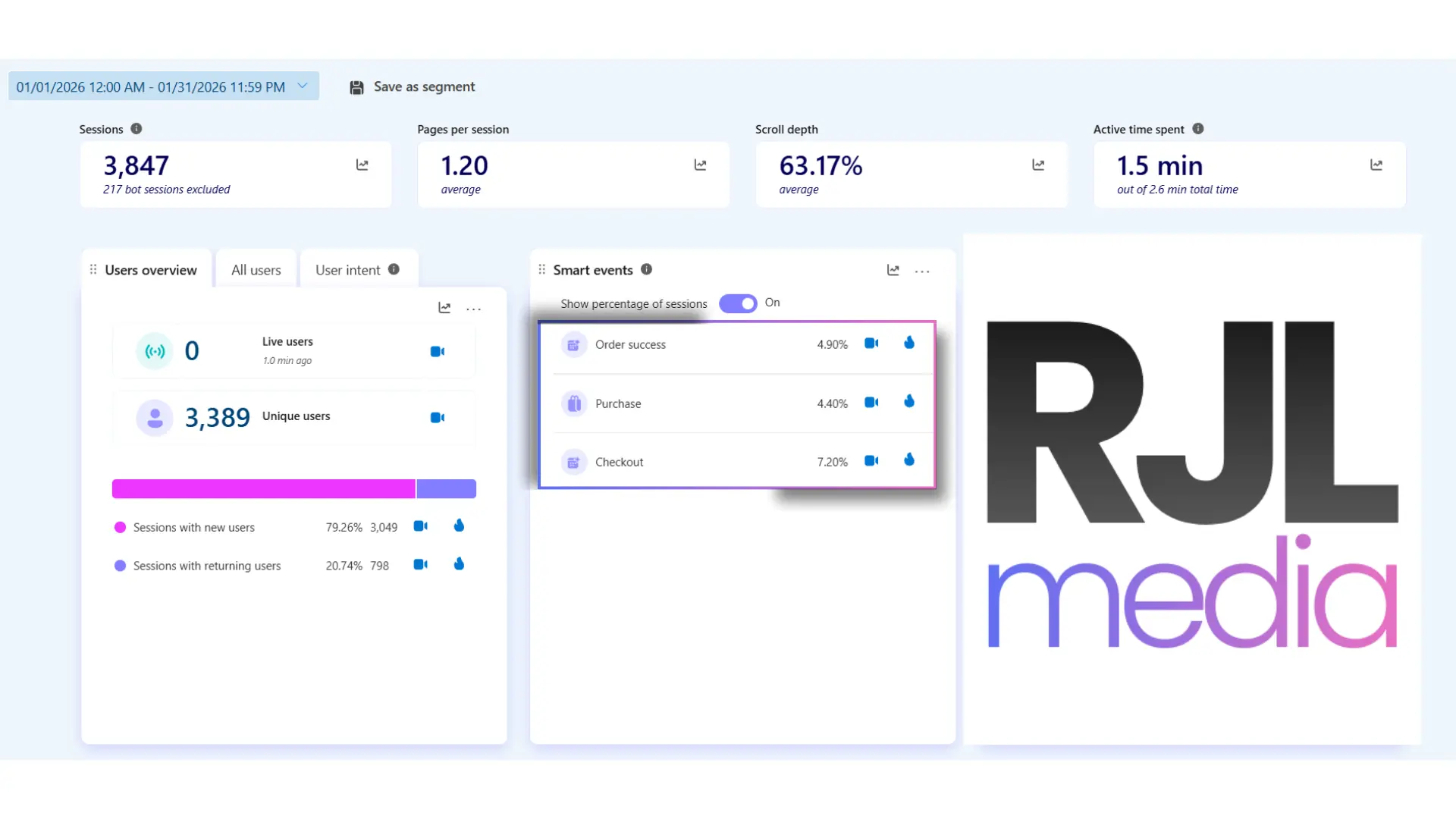
Task: Toggle Show percentage of sessions switch
Action: coord(738,303)
